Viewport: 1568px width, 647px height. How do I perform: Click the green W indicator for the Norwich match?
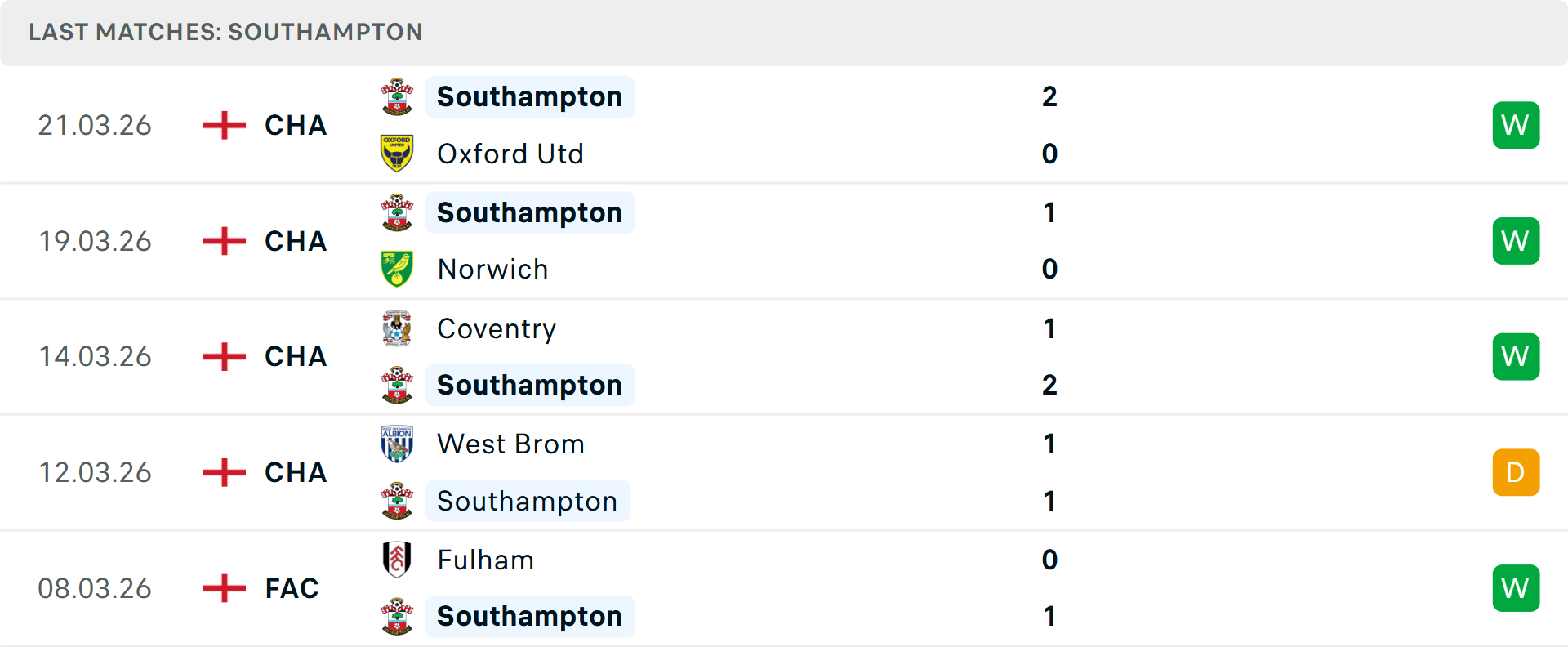click(x=1516, y=241)
